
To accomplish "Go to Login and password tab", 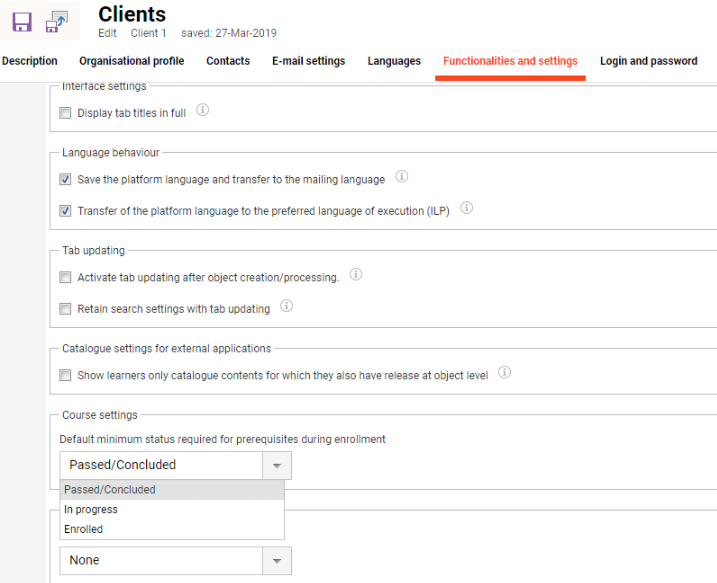I will (648, 61).
